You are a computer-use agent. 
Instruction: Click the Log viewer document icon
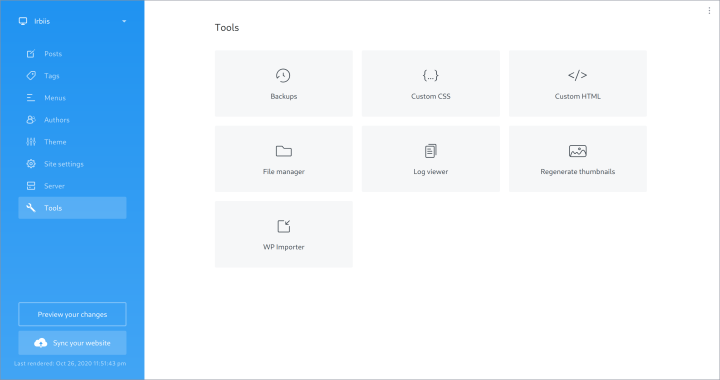[x=430, y=151]
